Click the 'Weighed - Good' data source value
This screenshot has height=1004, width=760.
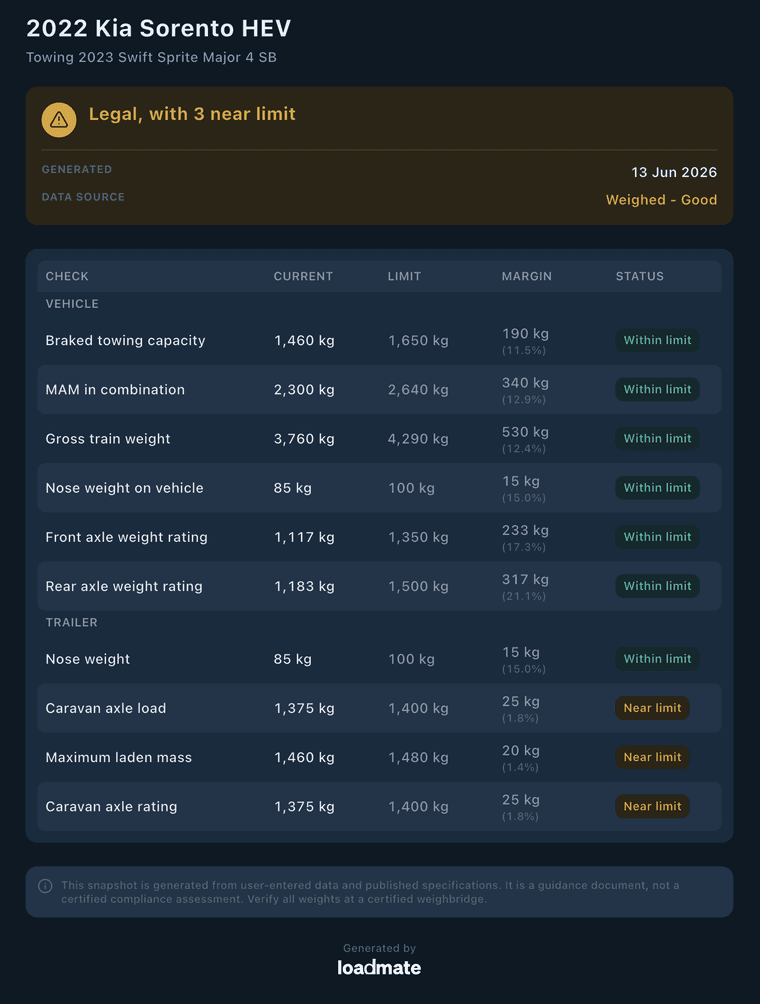[661, 200]
